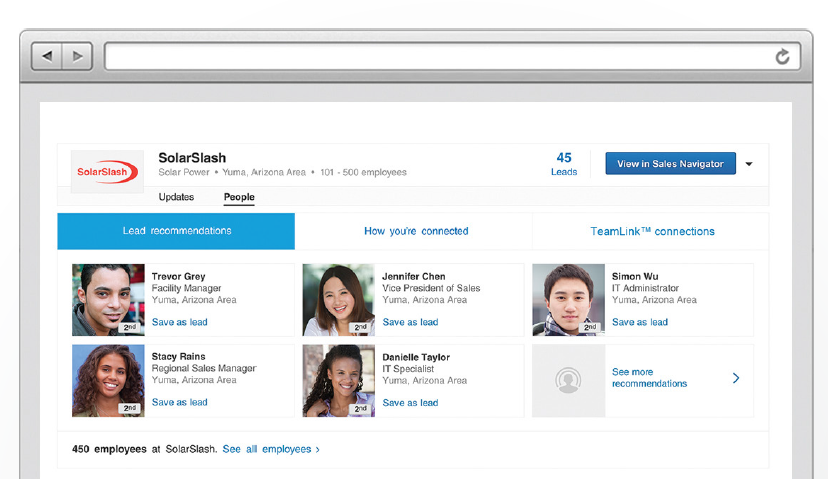The height and width of the screenshot is (479, 828).
Task: Select the How you're connected tab
Action: point(416,231)
